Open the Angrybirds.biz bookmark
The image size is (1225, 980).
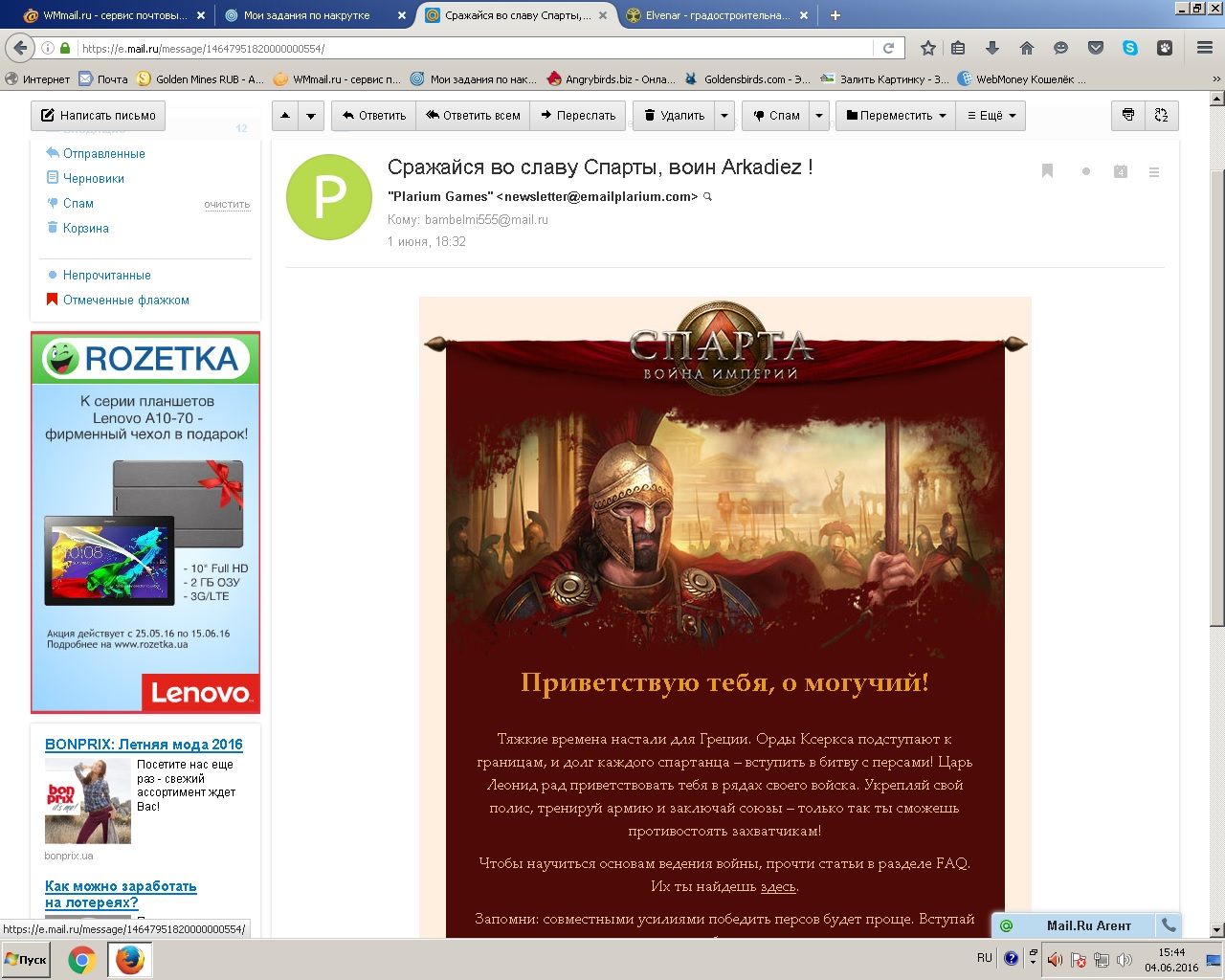[610, 79]
